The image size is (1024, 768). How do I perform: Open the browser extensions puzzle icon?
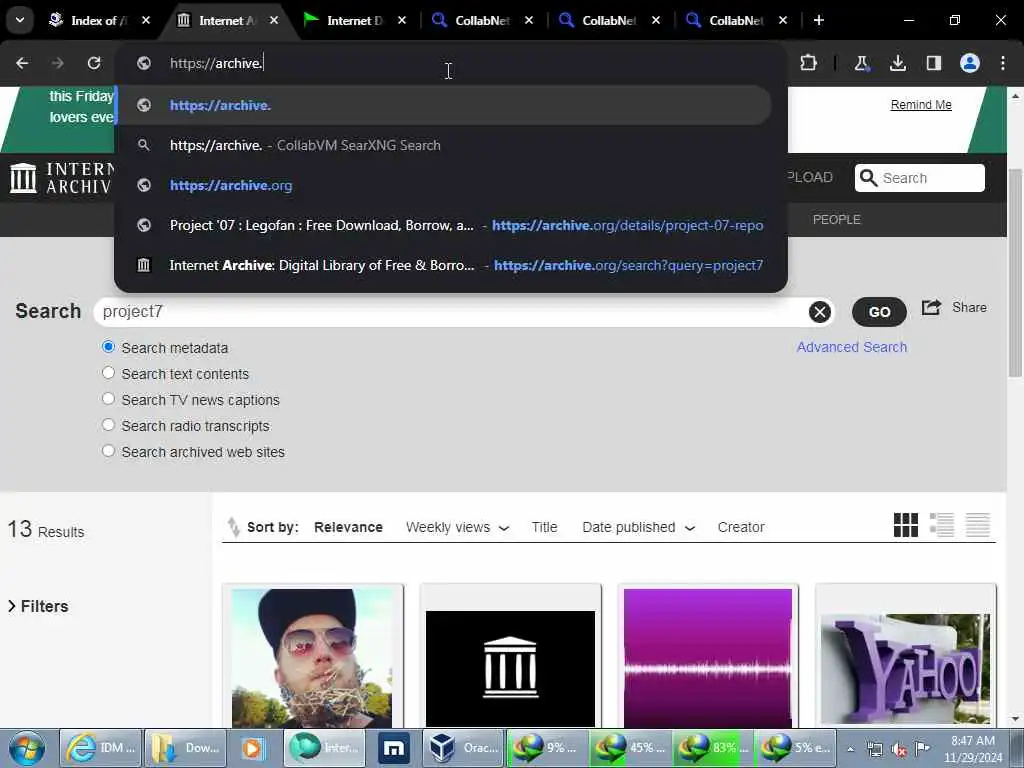[808, 63]
